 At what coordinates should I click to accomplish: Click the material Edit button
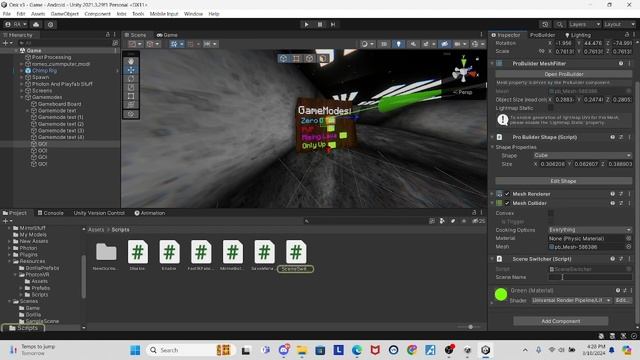click(x=622, y=300)
